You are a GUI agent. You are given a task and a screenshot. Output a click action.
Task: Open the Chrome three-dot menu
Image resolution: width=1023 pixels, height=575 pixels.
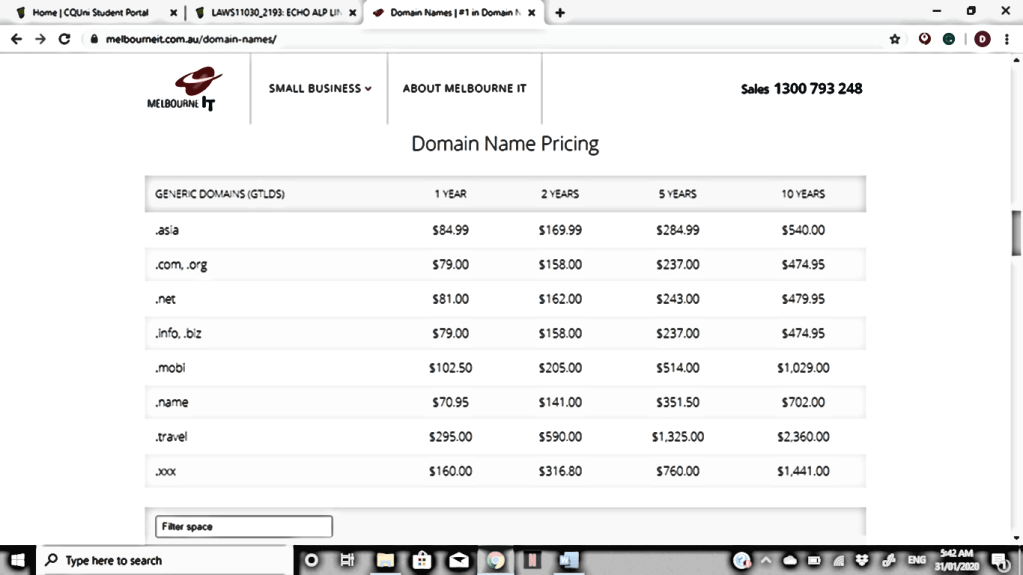1008,39
